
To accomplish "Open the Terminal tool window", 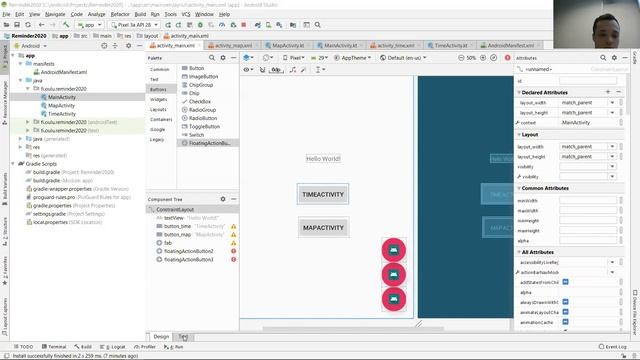I will (x=54, y=347).
